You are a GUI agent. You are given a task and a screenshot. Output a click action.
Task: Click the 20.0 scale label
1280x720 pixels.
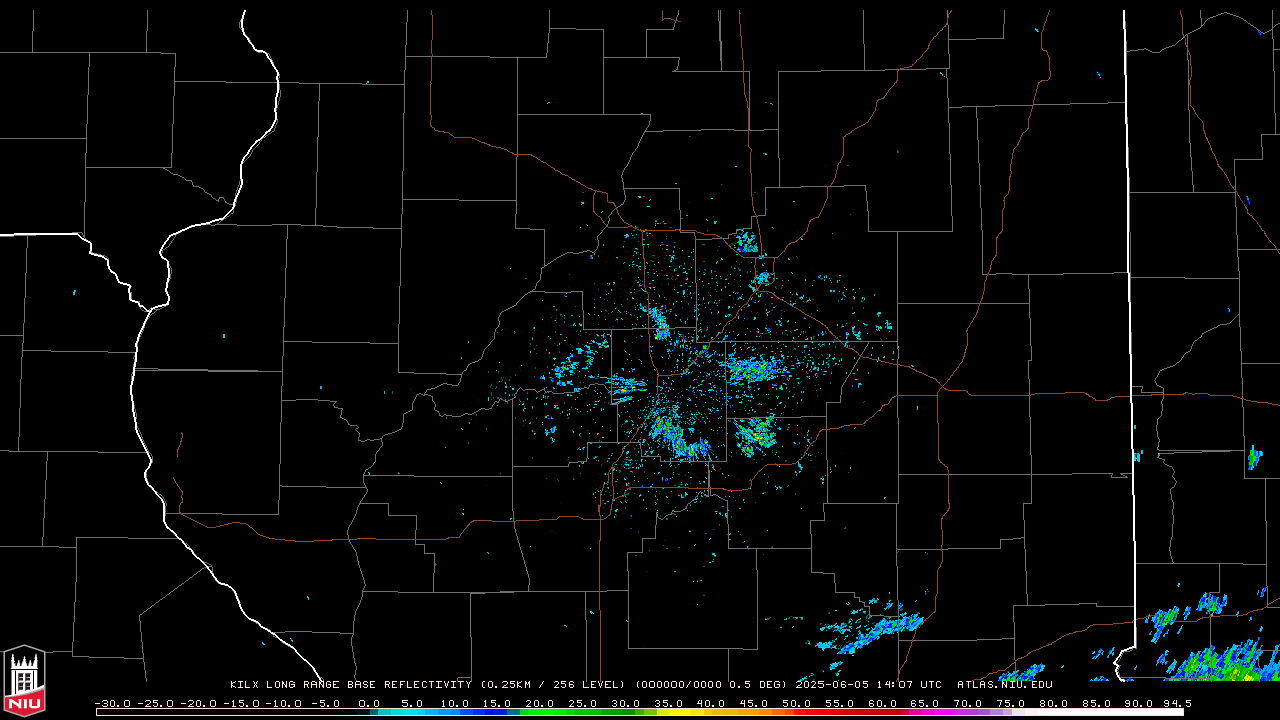(540, 704)
